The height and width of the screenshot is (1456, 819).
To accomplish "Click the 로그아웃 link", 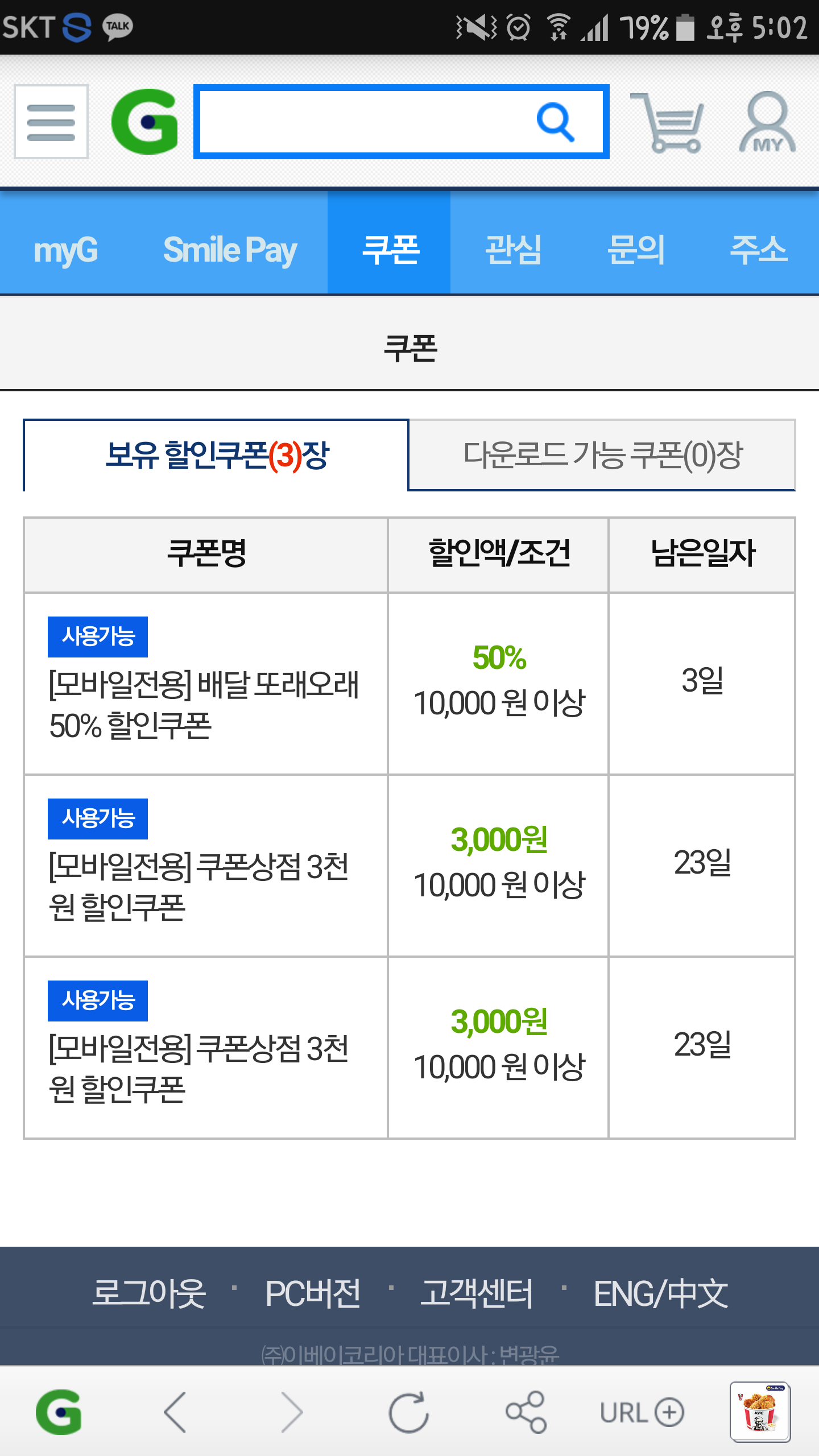I will coord(148,1294).
